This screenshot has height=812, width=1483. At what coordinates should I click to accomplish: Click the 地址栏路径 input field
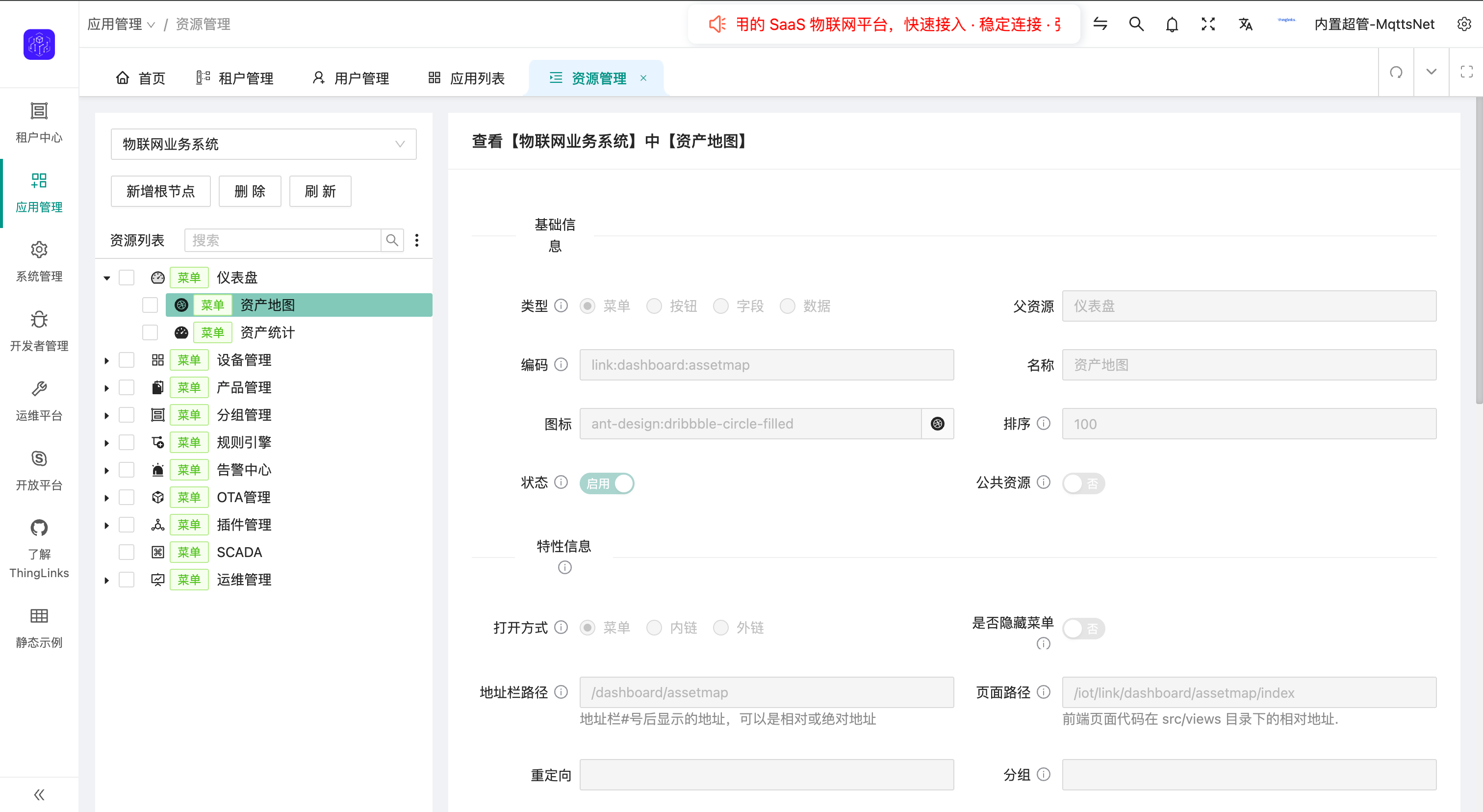[x=767, y=692]
